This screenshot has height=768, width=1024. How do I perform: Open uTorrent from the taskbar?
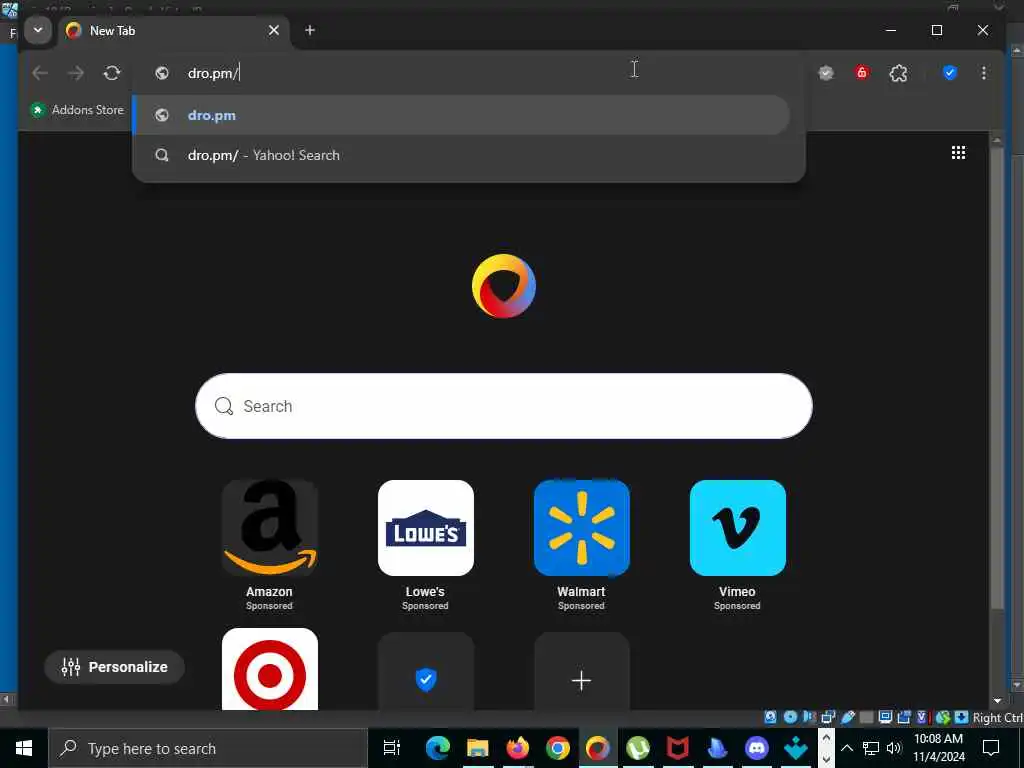pyautogui.click(x=638, y=748)
